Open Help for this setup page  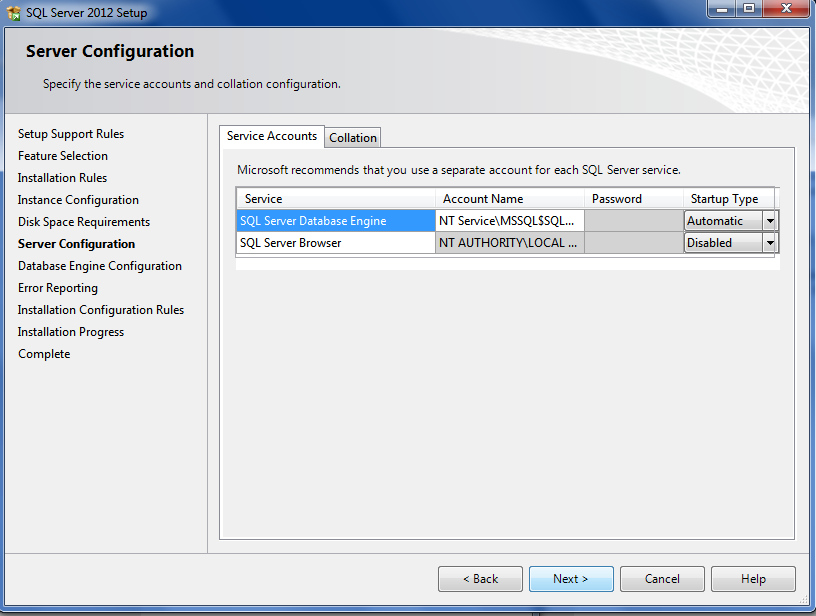point(753,579)
